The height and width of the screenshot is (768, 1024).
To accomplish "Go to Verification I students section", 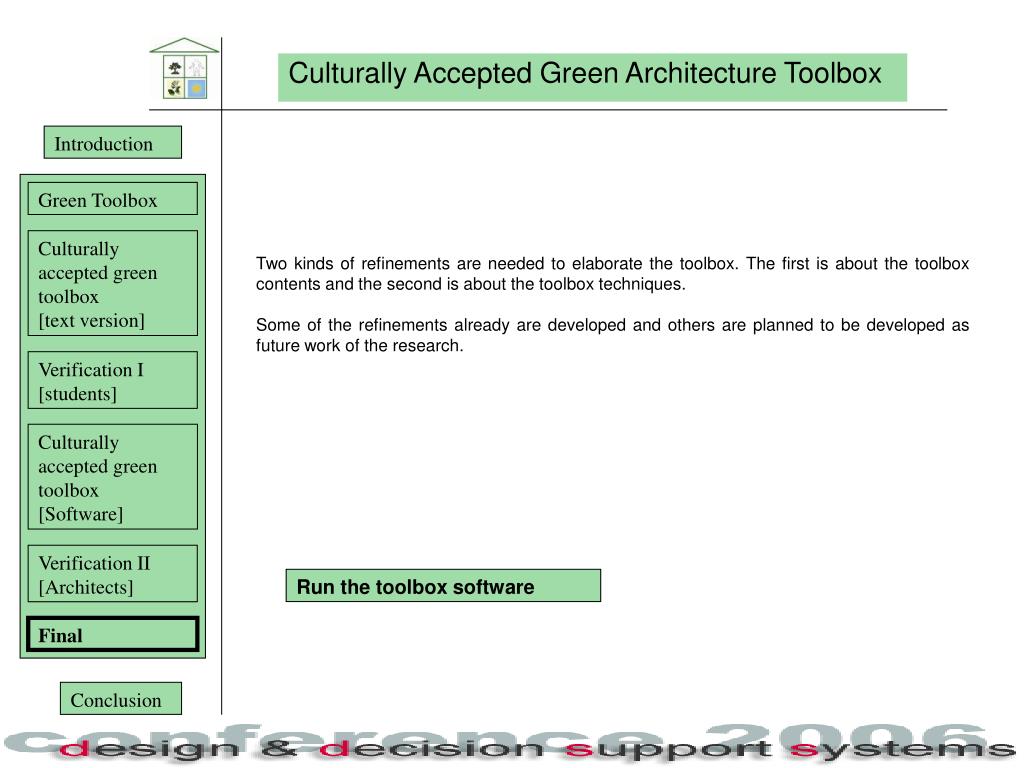I will (112, 380).
